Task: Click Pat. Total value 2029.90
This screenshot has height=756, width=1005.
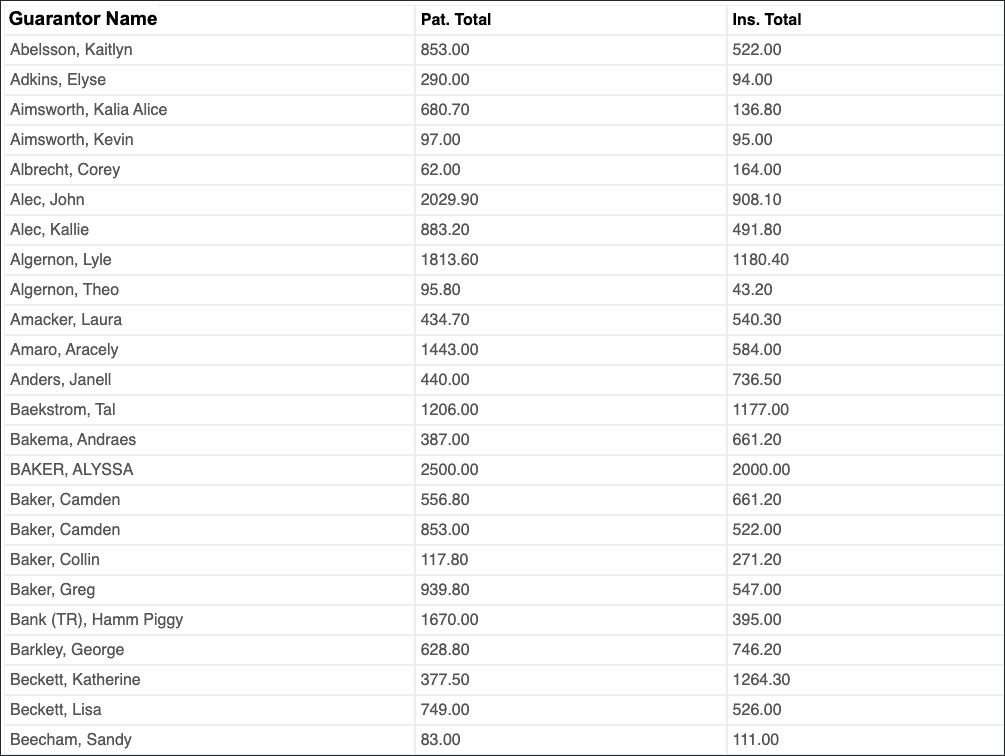Action: pos(449,199)
